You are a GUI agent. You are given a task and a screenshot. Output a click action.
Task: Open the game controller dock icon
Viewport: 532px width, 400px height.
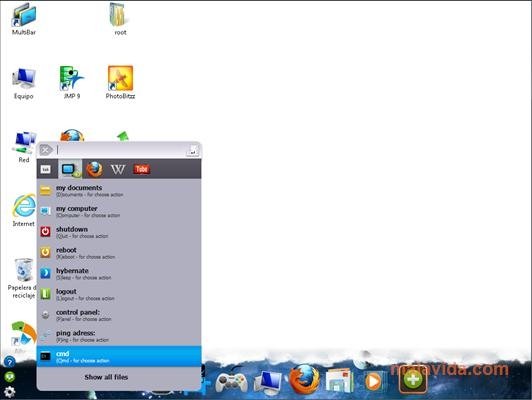pyautogui.click(x=232, y=381)
